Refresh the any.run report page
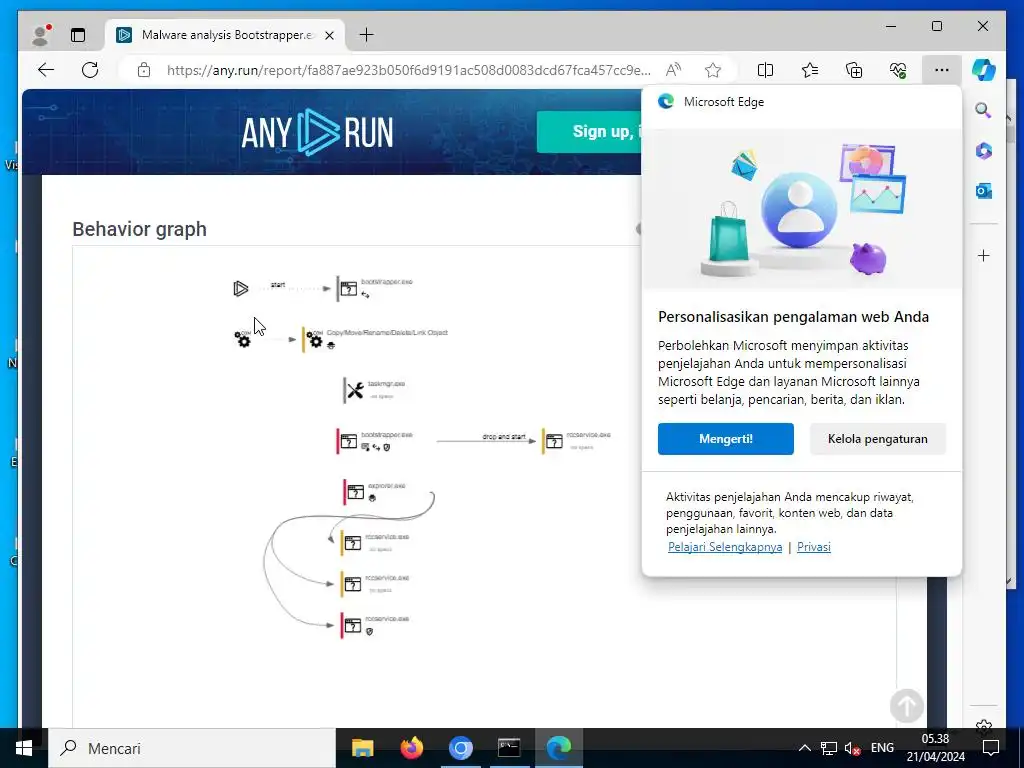 (x=90, y=70)
